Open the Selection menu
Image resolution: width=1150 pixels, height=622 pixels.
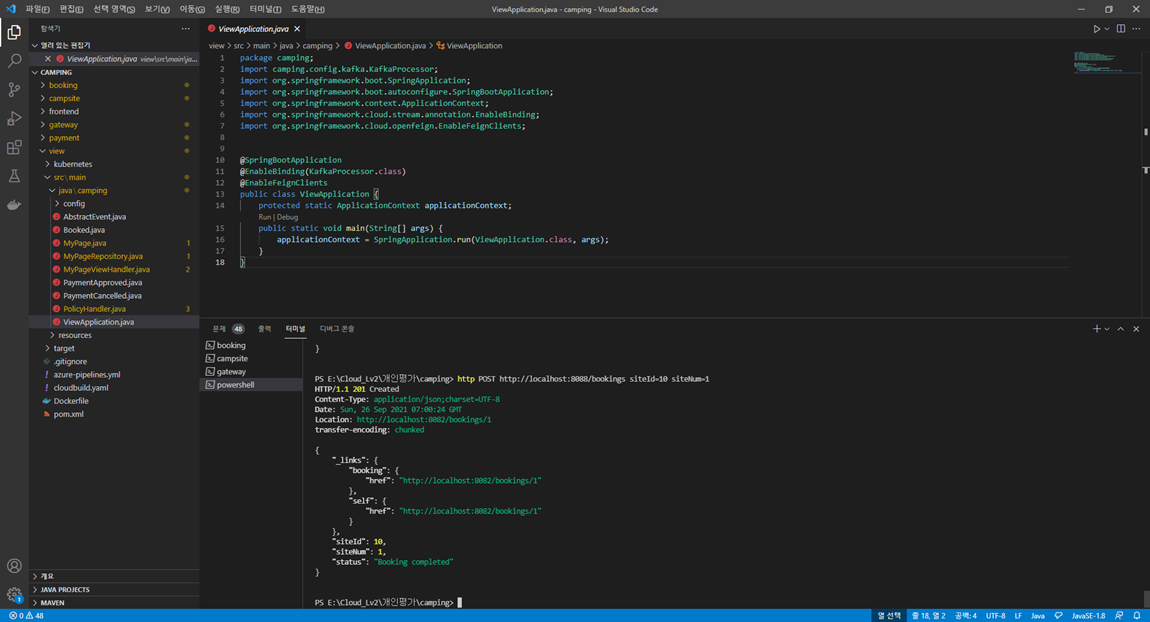pos(114,9)
